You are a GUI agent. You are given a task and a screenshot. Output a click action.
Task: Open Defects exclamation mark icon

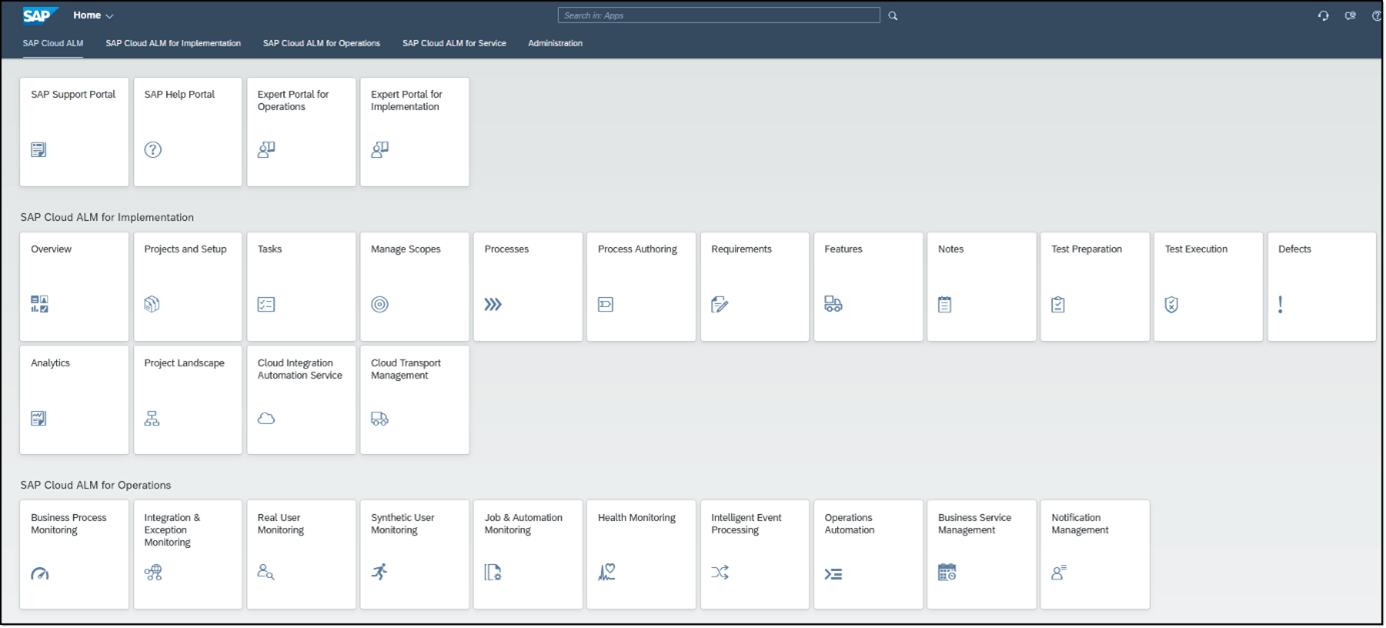pyautogui.click(x=1280, y=304)
